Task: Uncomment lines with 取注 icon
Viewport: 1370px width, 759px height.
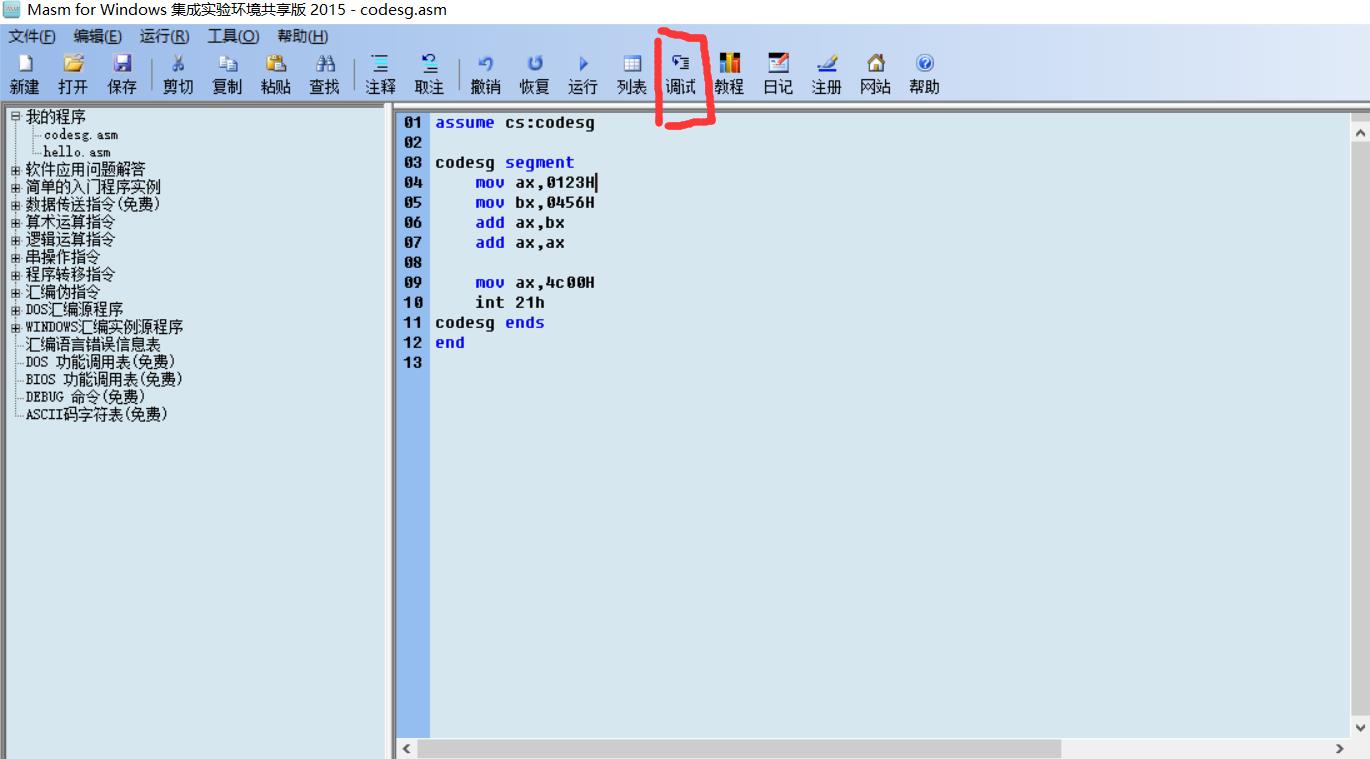Action: [x=429, y=63]
